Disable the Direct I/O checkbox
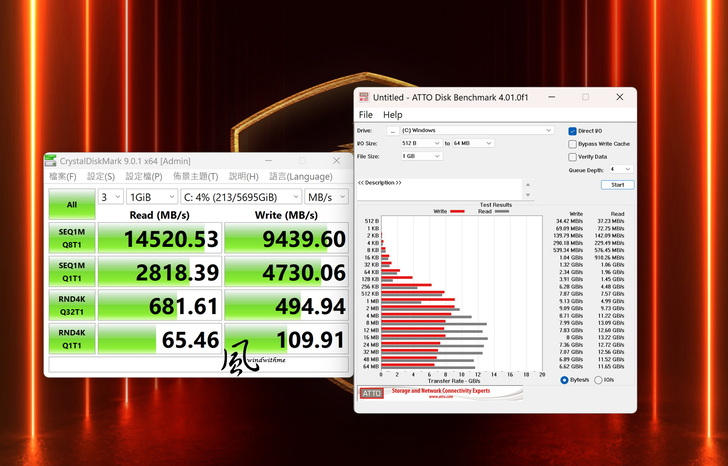 tap(573, 131)
